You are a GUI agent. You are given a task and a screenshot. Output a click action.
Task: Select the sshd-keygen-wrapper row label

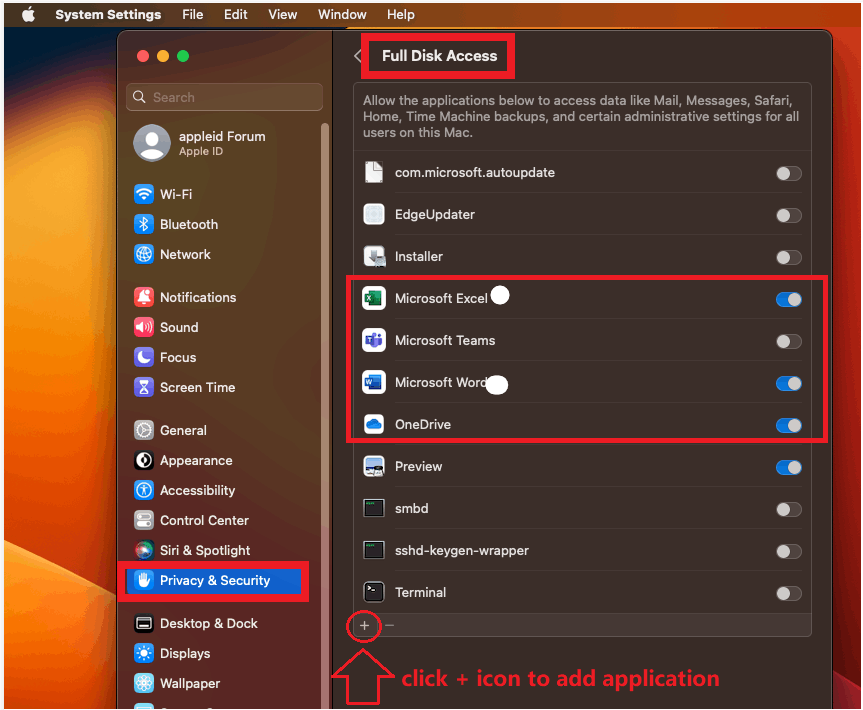coord(462,550)
